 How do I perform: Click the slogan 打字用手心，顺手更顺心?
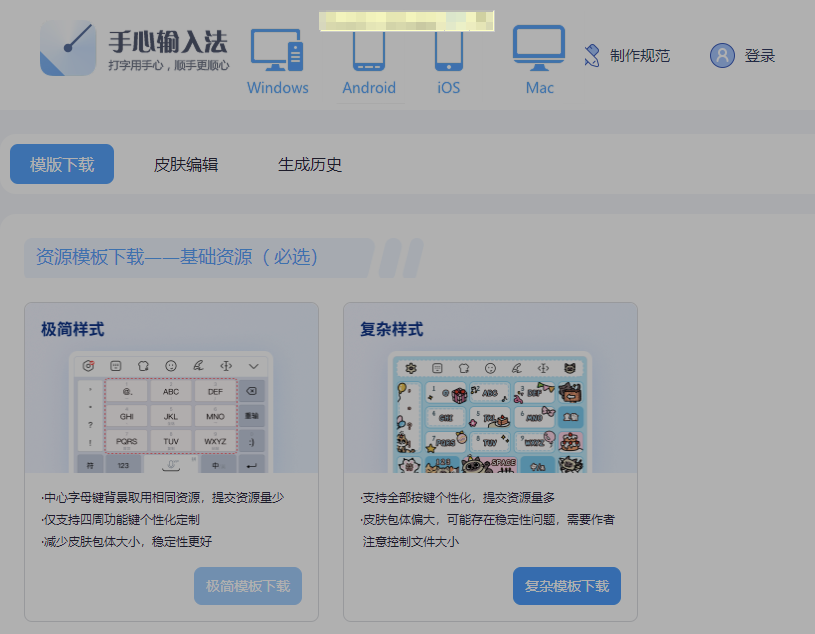point(168,65)
